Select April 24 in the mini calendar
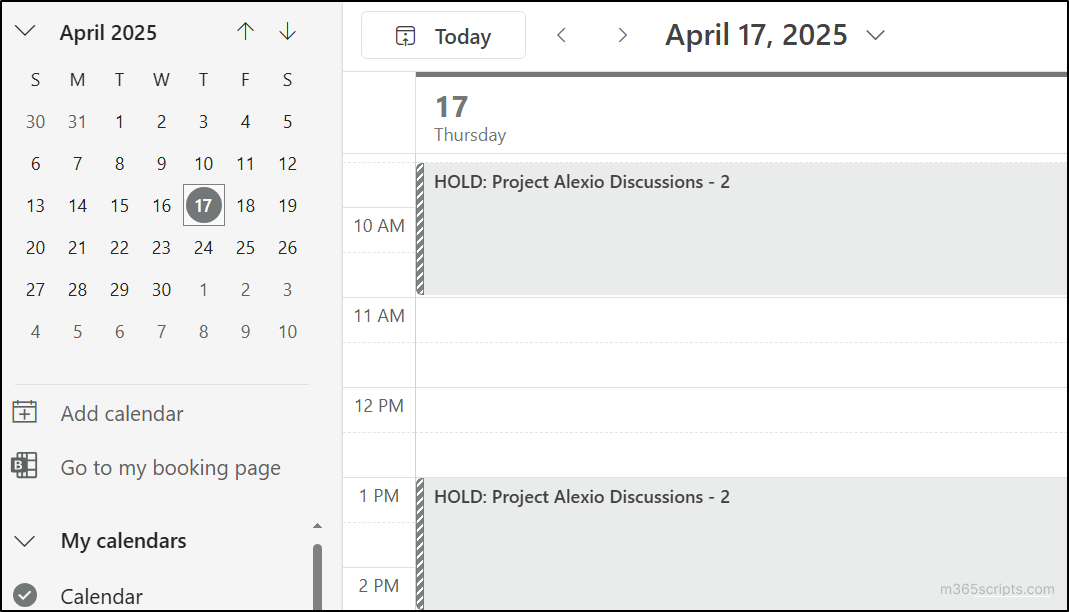The width and height of the screenshot is (1069, 612). pyautogui.click(x=203, y=247)
